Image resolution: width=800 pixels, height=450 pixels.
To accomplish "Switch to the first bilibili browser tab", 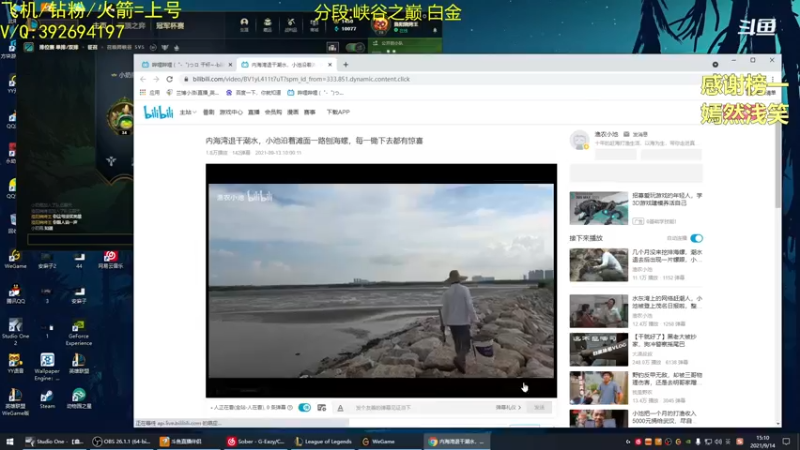I will 186,65.
